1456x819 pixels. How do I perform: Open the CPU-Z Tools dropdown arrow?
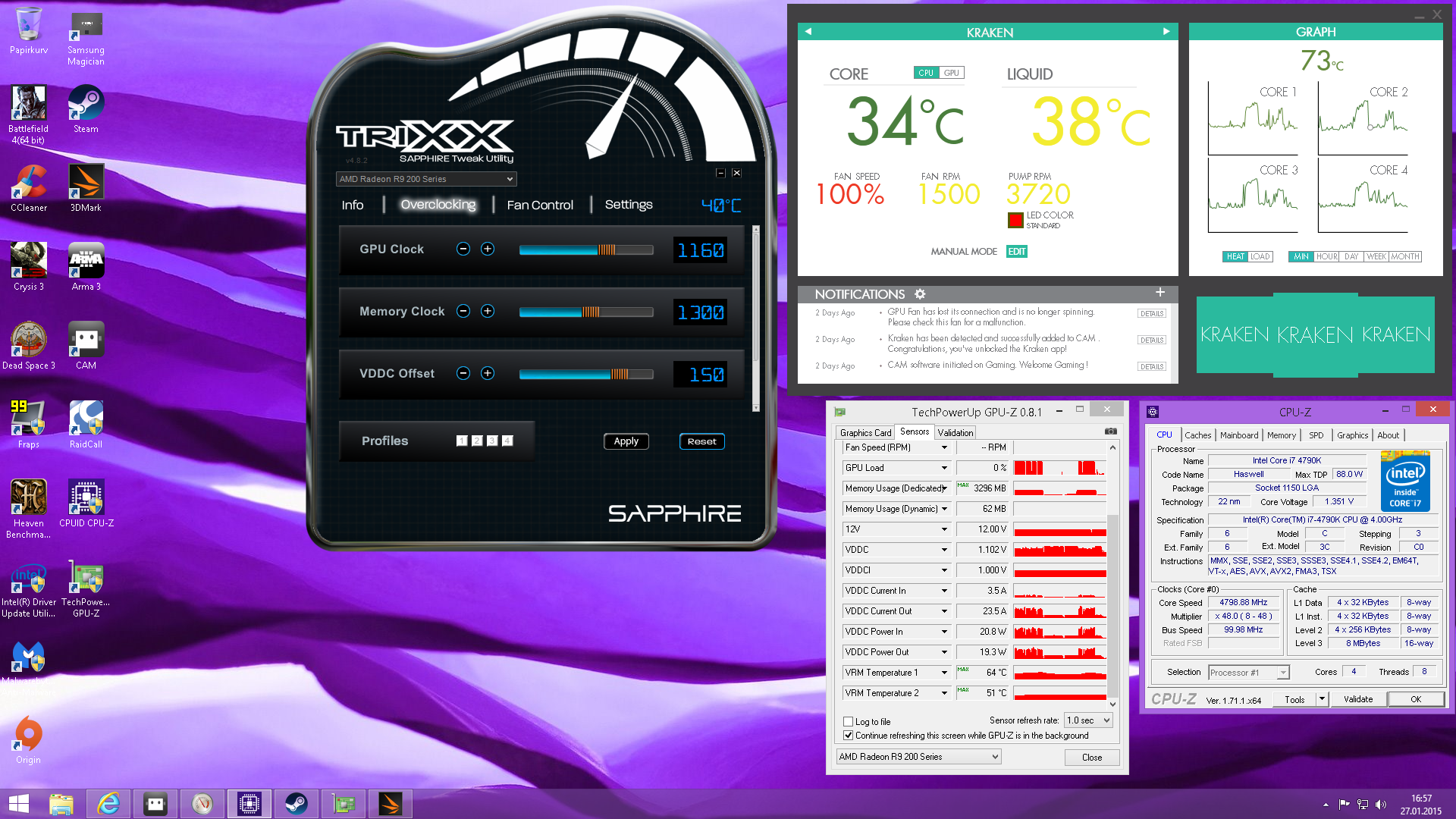coord(1323,699)
